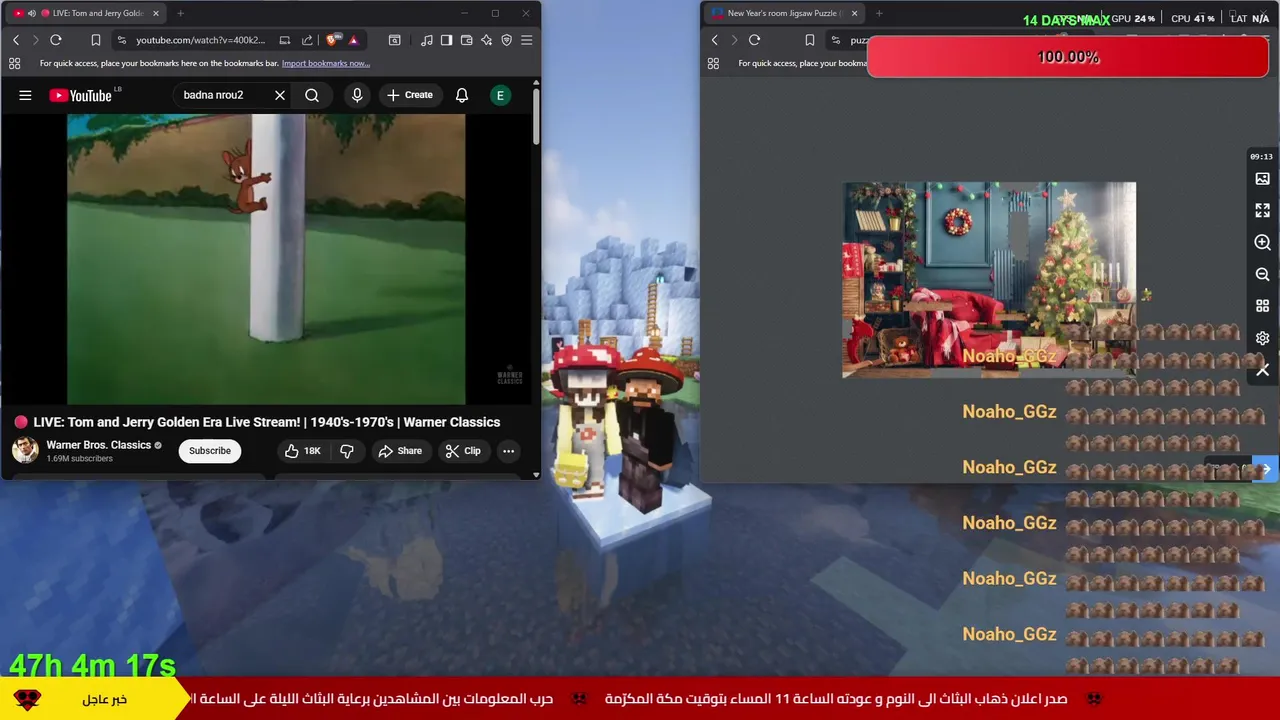This screenshot has width=1280, height=720.
Task: Open new tab in puzzle window
Action: pyautogui.click(x=878, y=13)
